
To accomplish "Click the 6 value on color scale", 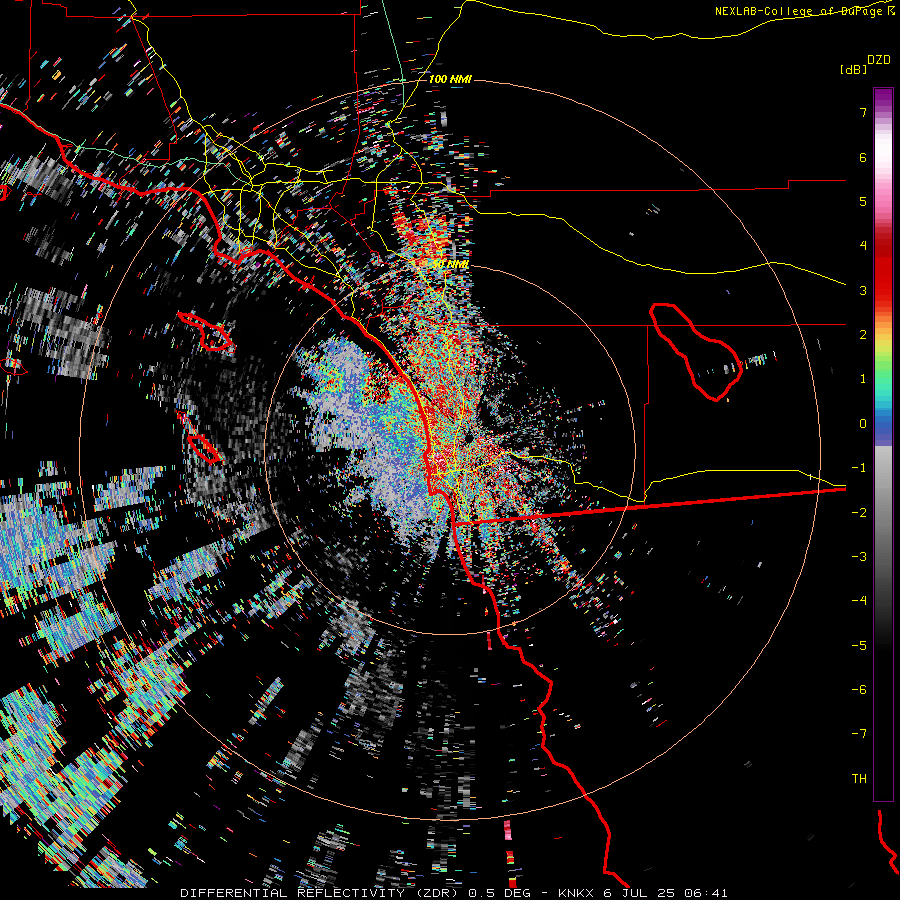I will 863,157.
